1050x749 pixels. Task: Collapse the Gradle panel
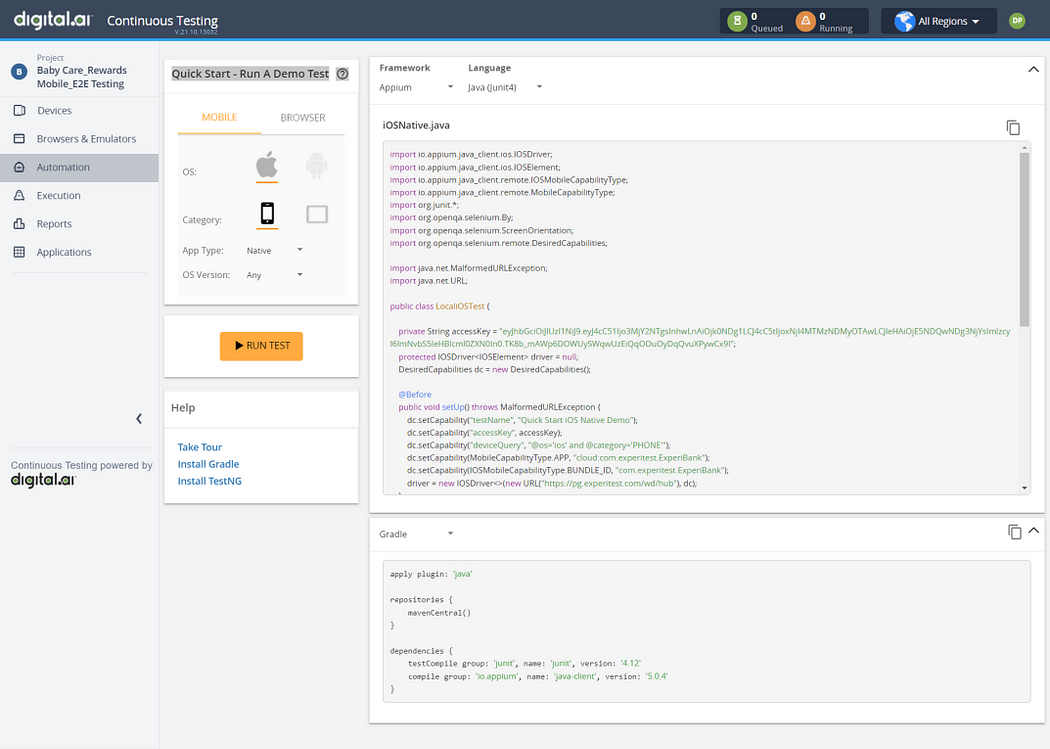1033,530
